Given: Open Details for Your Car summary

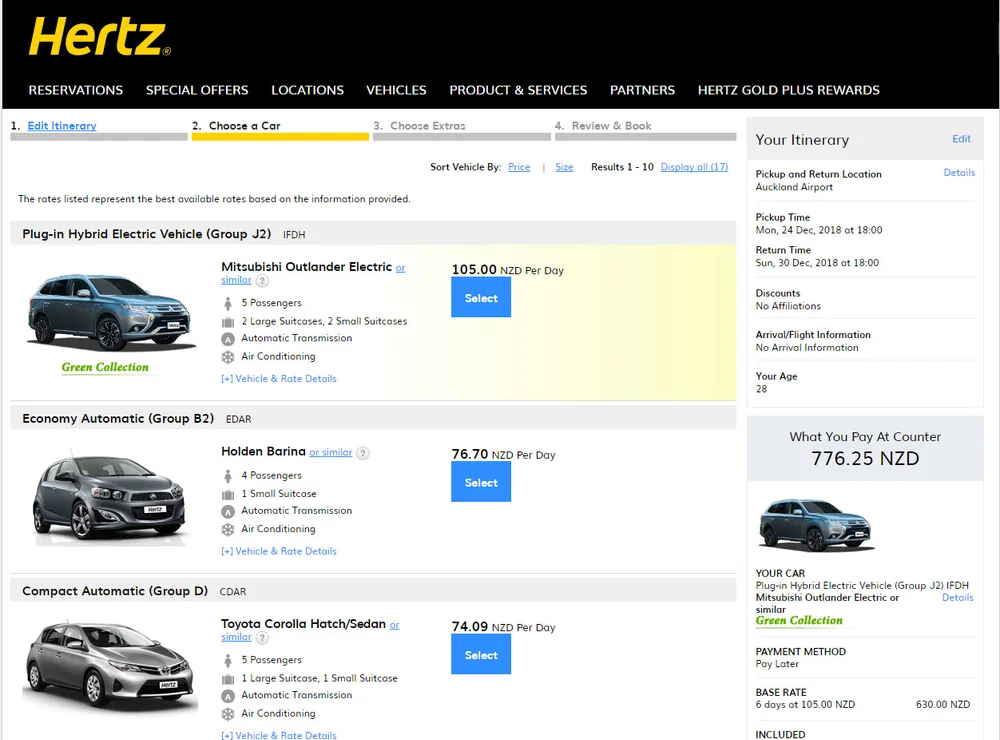Looking at the screenshot, I should [958, 598].
